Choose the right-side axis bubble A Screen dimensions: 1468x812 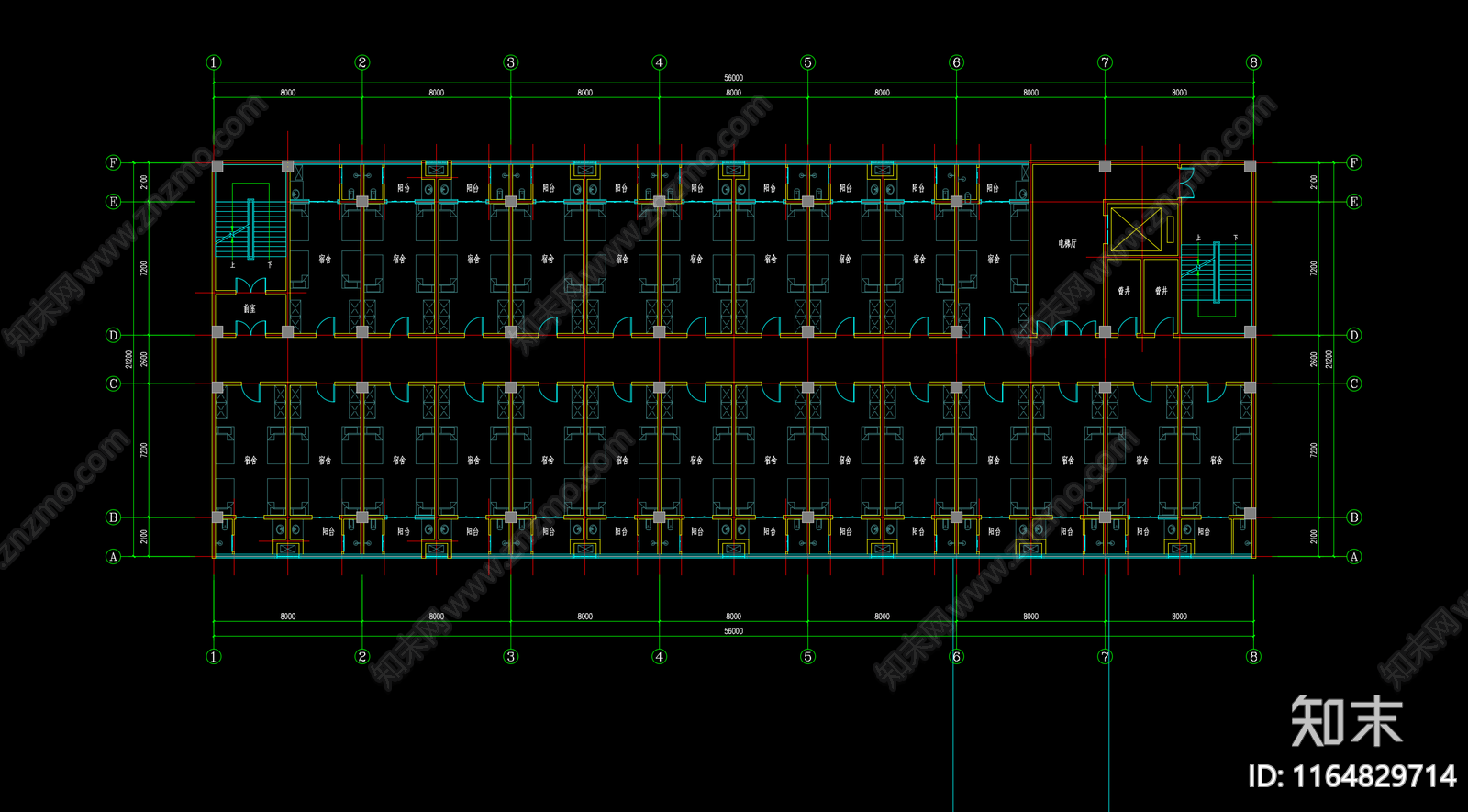pyautogui.click(x=1354, y=557)
